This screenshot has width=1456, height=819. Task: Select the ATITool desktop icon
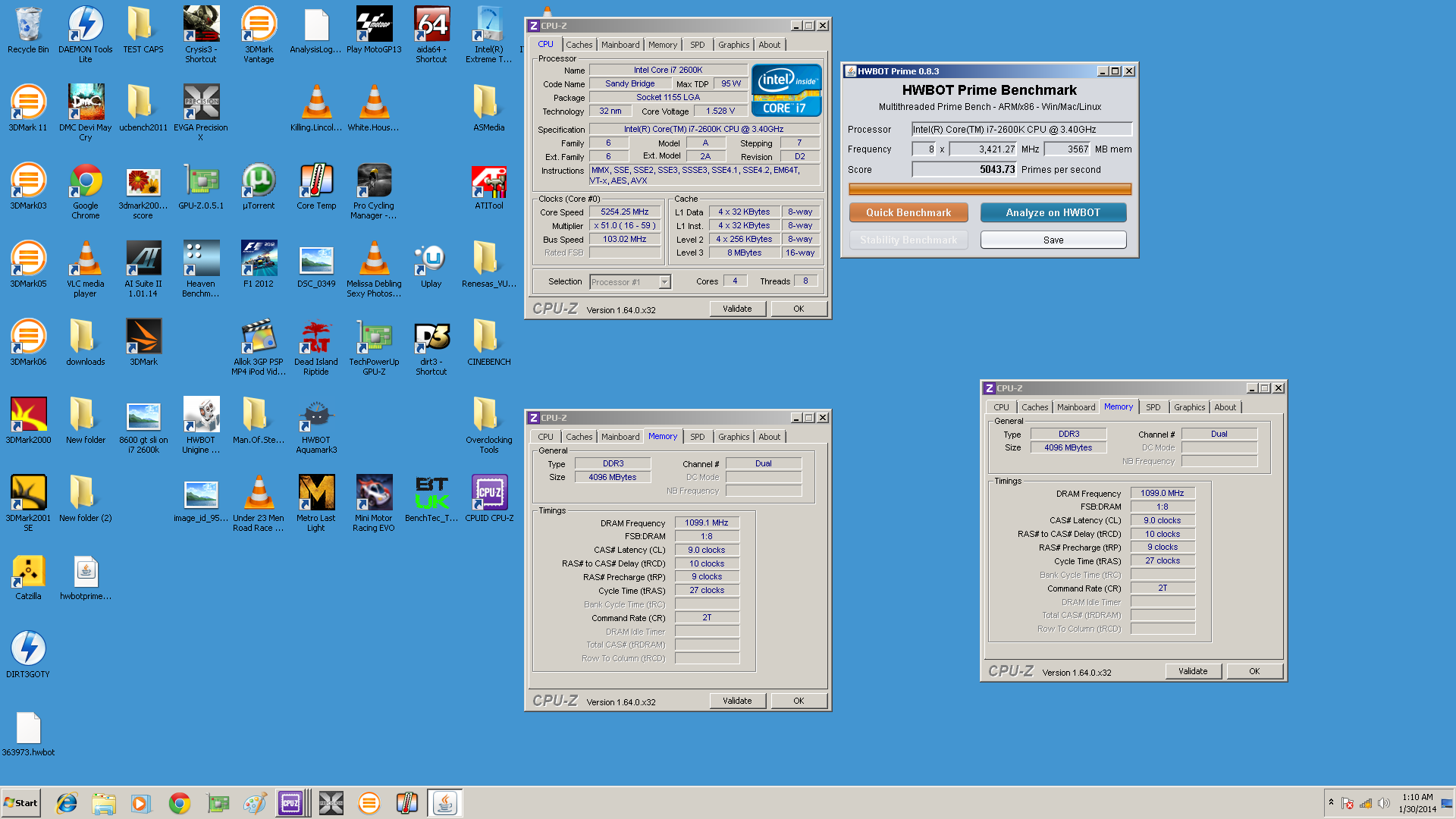(x=489, y=187)
